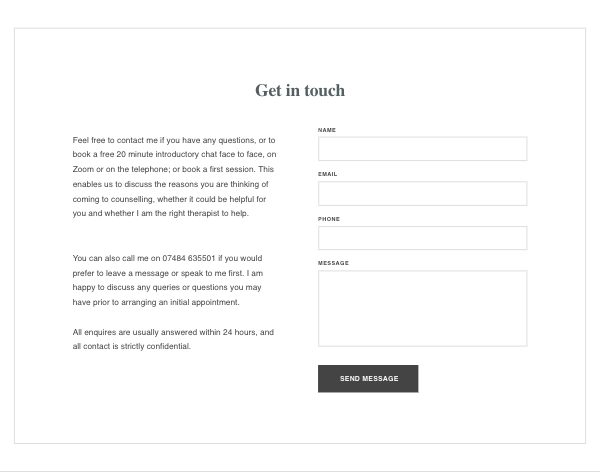Click the phone number 07484 635501

(189, 258)
